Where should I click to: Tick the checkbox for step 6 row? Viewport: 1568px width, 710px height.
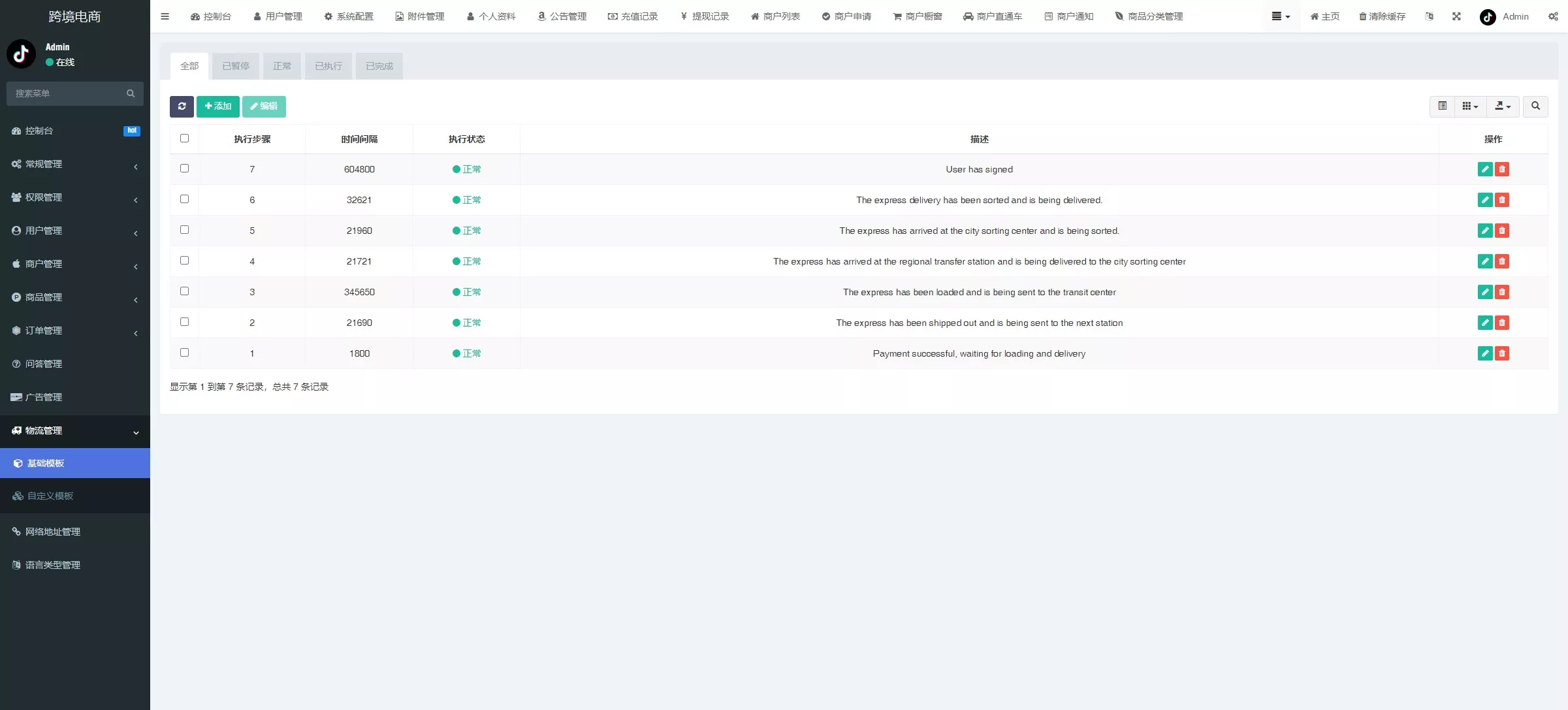click(184, 199)
